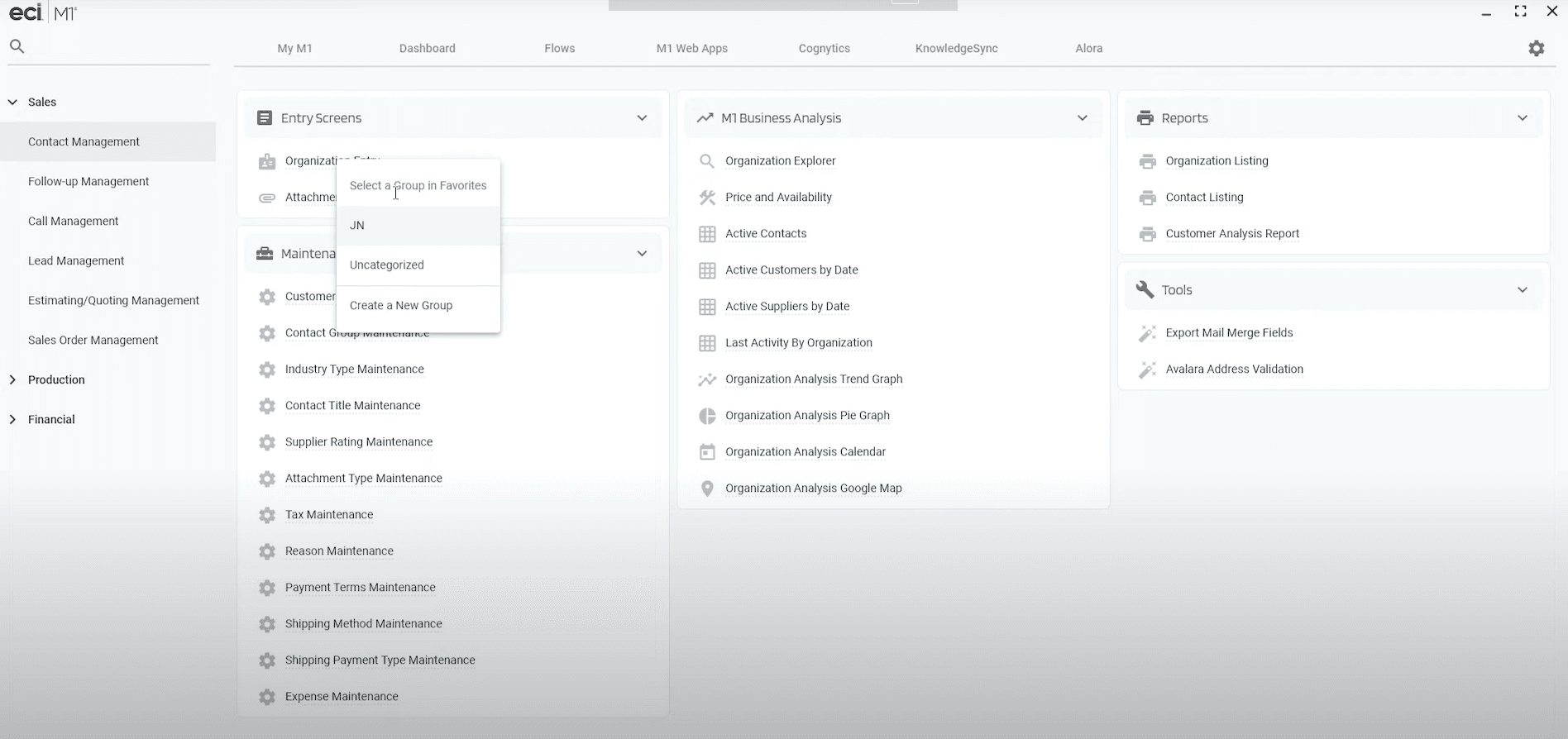Open the Flows tab
Screen dimensions: 1568x739
tap(560, 49)
